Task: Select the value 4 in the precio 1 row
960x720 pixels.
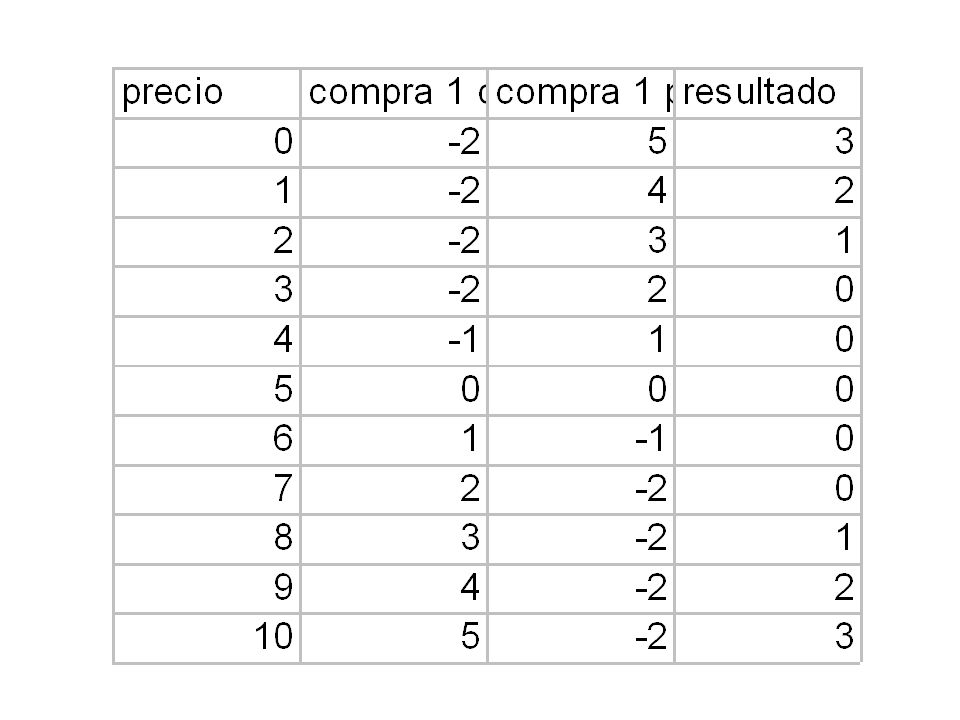Action: (x=581, y=192)
